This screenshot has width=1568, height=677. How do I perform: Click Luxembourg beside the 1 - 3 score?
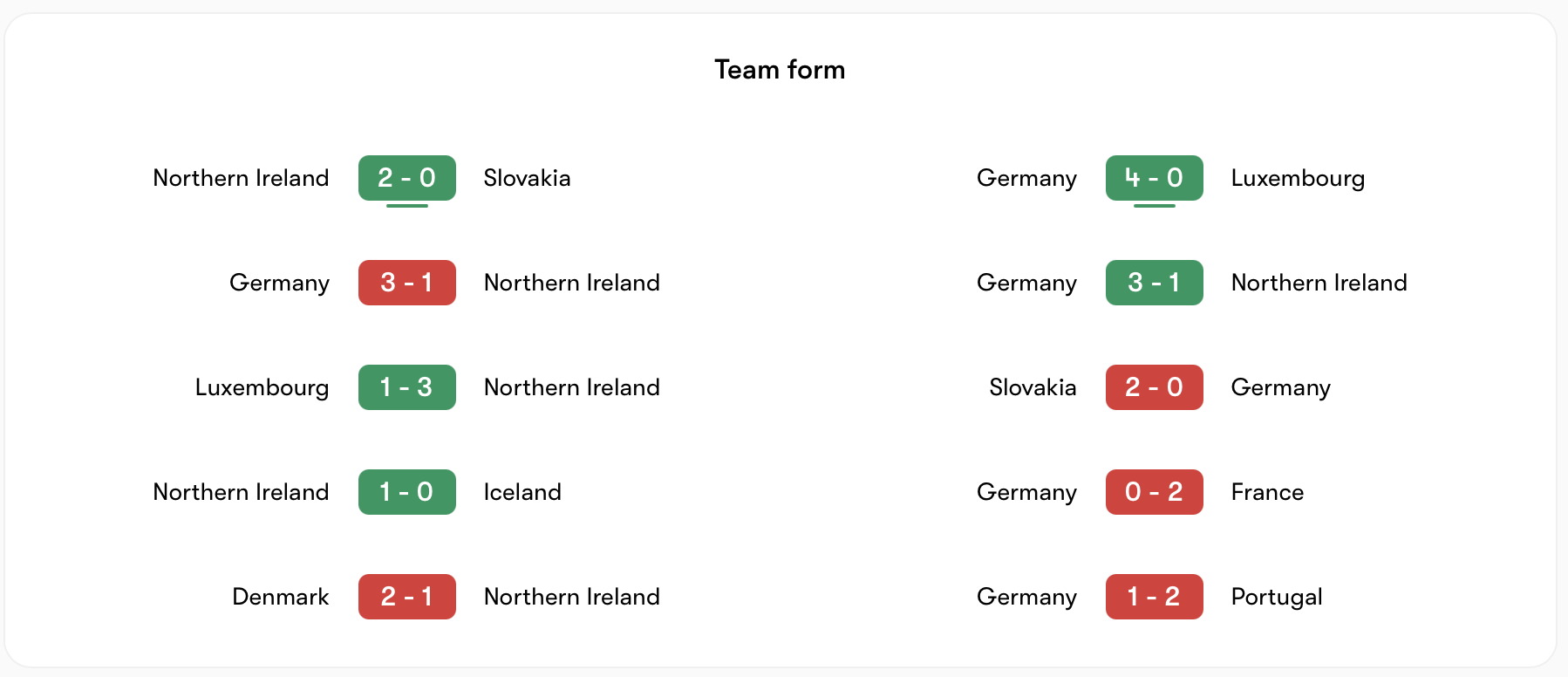pos(262,387)
